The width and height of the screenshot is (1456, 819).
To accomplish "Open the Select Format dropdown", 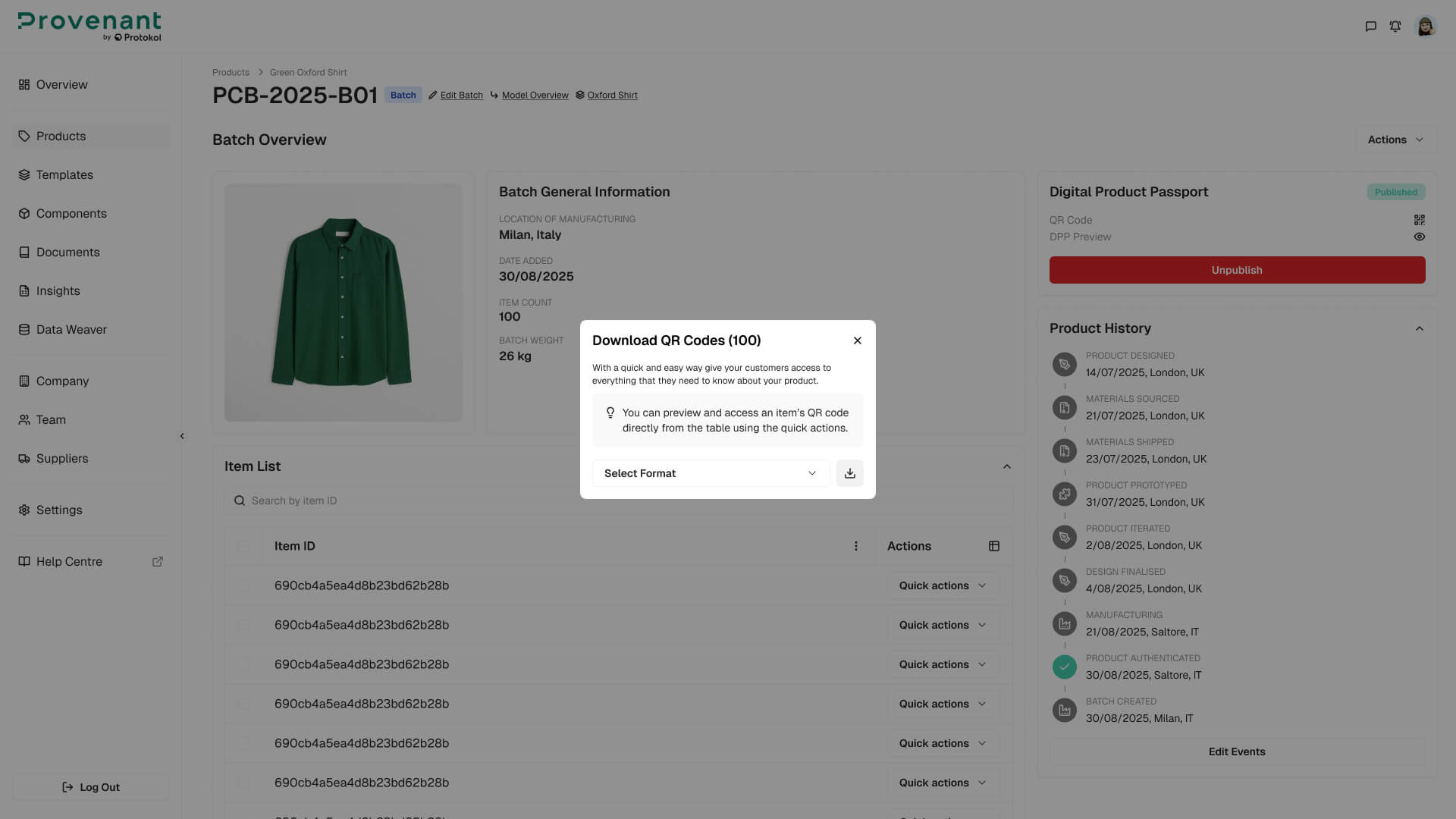I will coord(711,473).
